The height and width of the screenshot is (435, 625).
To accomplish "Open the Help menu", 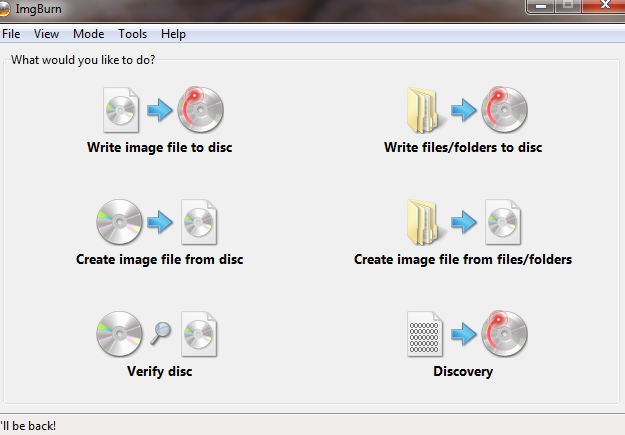I will click(x=173, y=34).
